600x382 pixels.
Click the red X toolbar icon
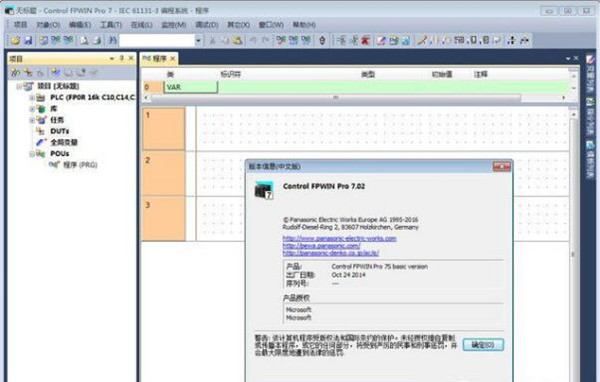coord(366,40)
